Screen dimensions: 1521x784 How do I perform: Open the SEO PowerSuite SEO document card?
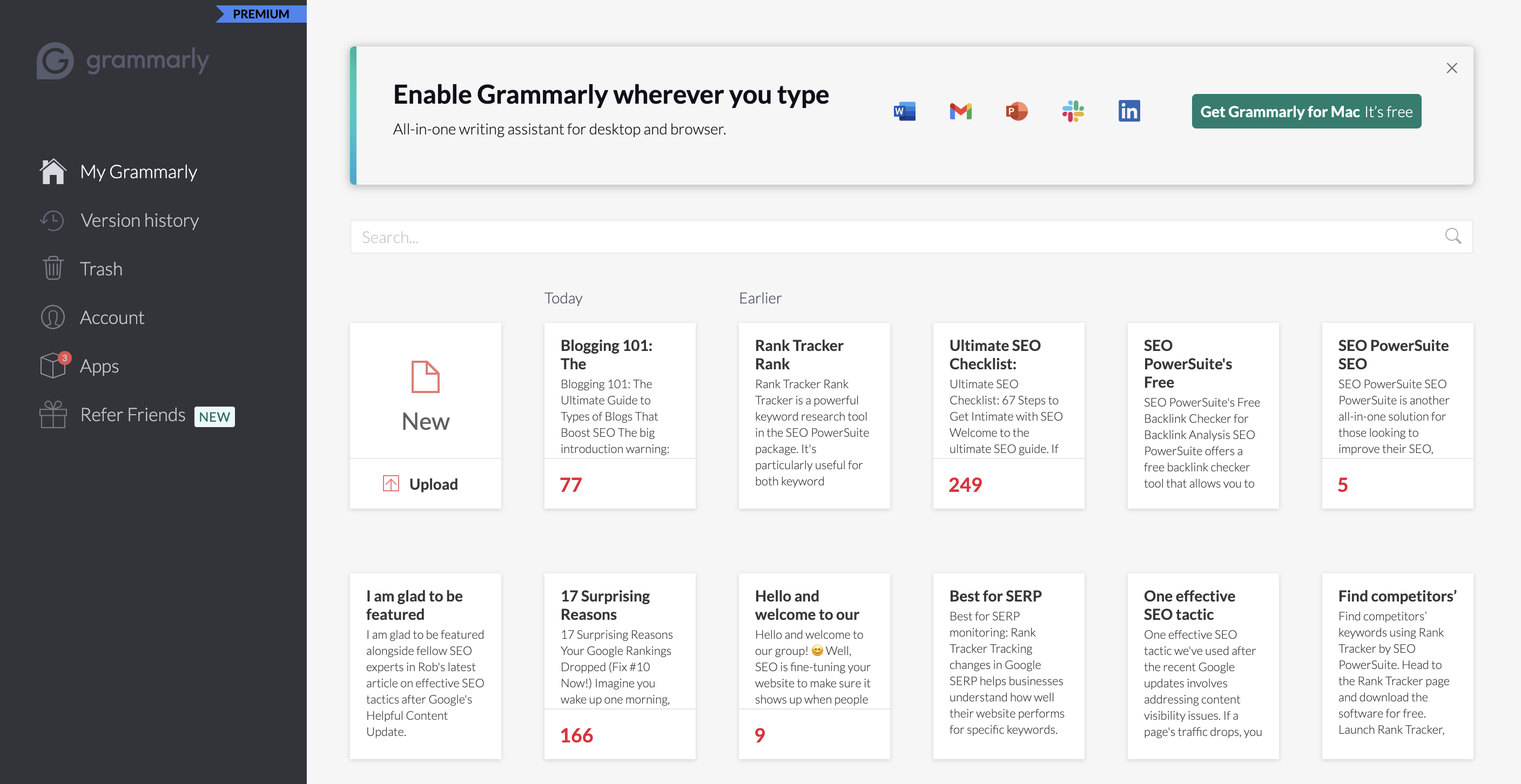[1397, 415]
